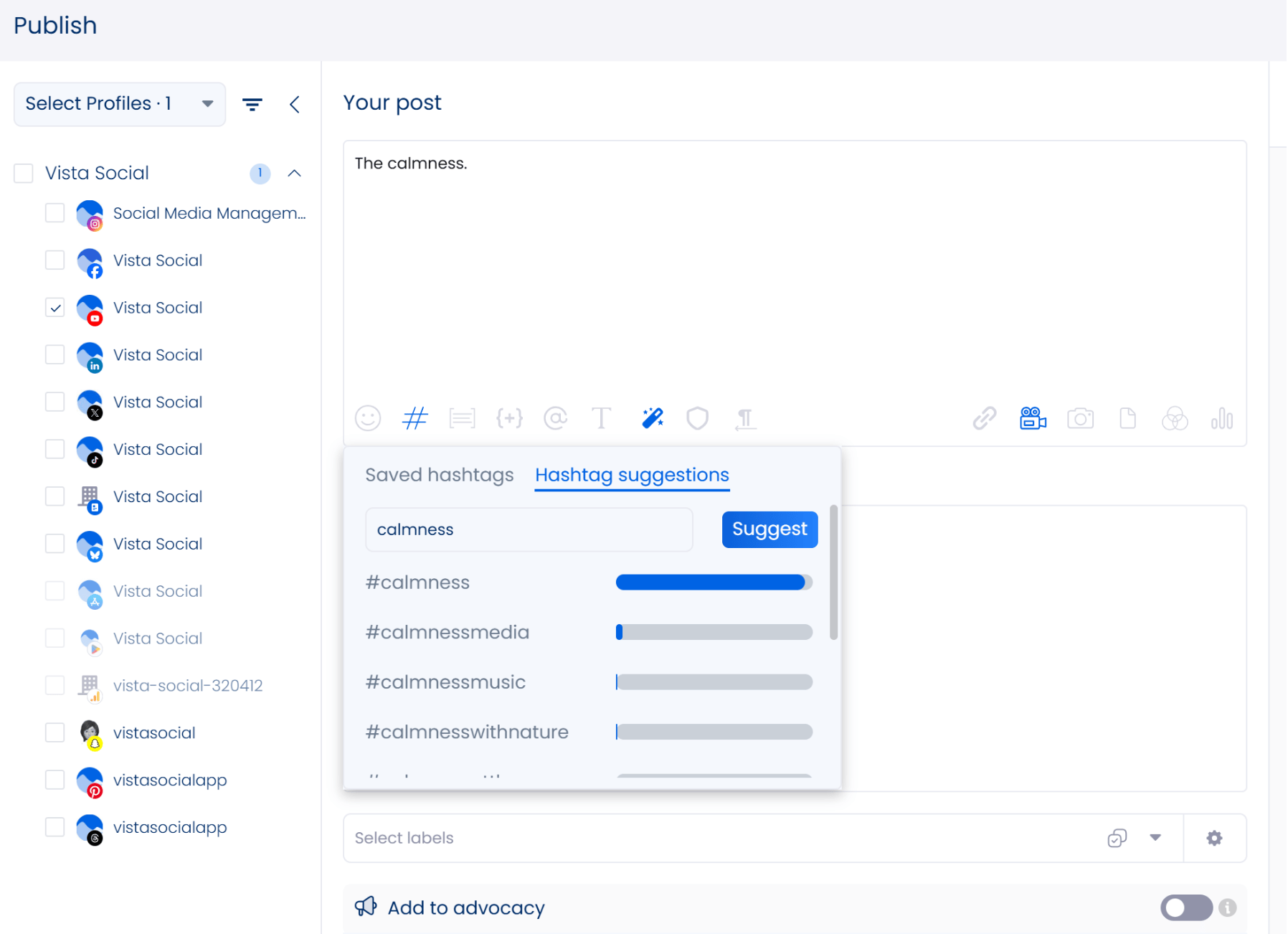This screenshot has width=1288, height=934.
Task: Click the video camera upload icon
Action: 1033,418
